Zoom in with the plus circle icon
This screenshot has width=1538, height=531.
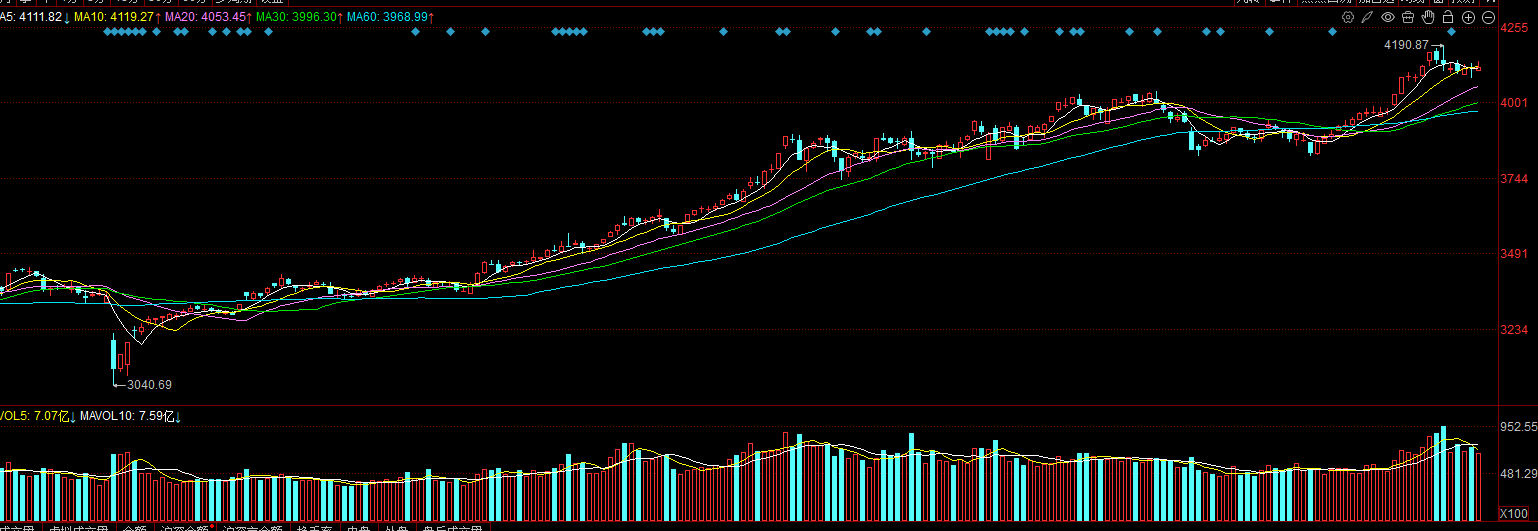[1468, 17]
